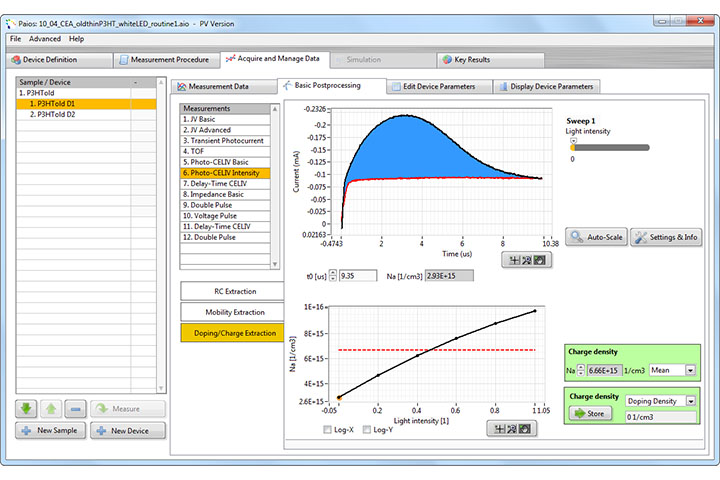This screenshot has width=720, height=480.
Task: Click the t0 stepper arrows
Action: click(x=333, y=276)
